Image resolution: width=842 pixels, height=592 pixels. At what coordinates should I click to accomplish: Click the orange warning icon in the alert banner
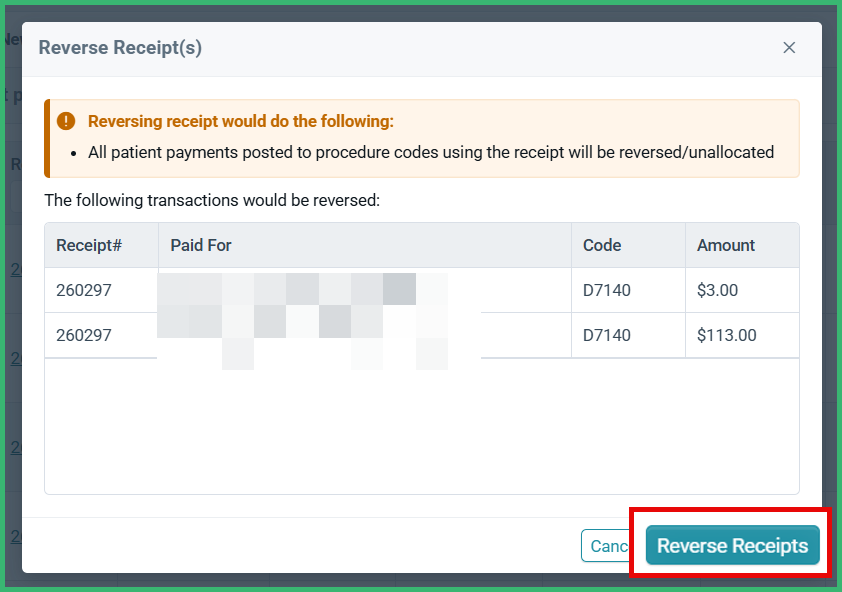coord(66,123)
